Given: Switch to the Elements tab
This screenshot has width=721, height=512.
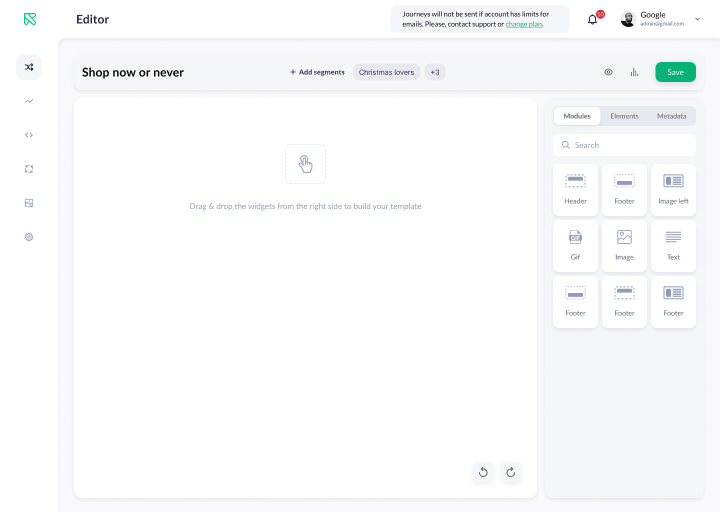Looking at the screenshot, I should pos(624,116).
